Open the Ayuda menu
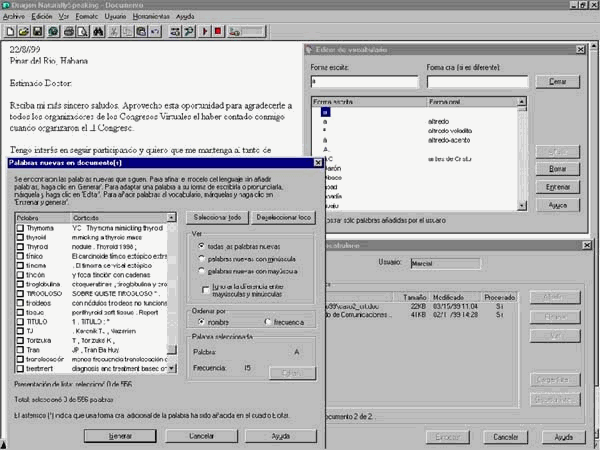The width and height of the screenshot is (600, 450). tap(185, 16)
